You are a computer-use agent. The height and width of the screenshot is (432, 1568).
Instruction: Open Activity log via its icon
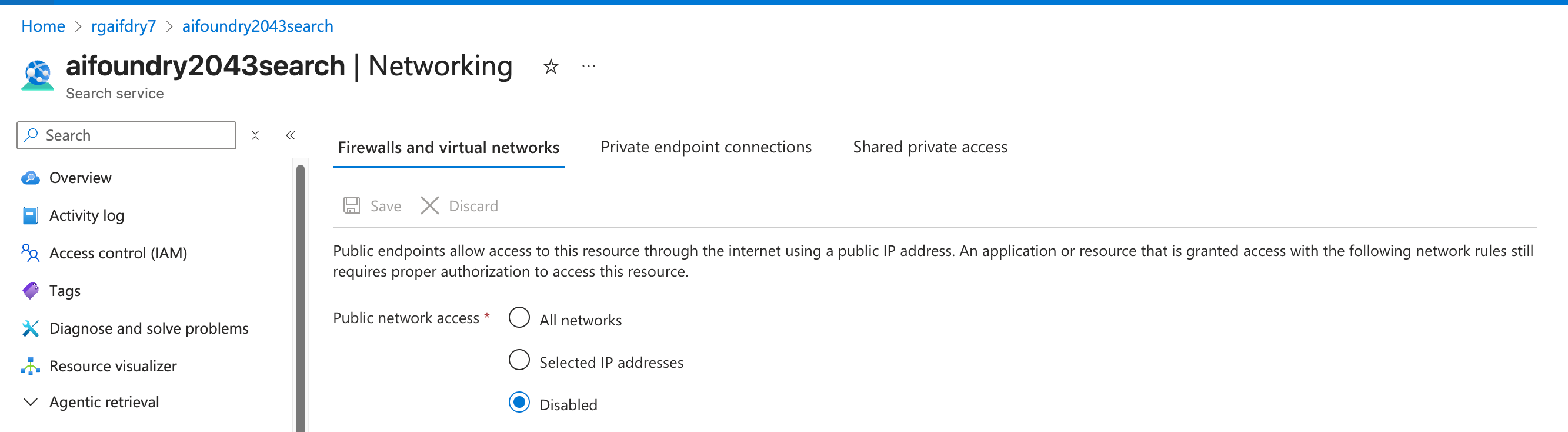pos(31,215)
